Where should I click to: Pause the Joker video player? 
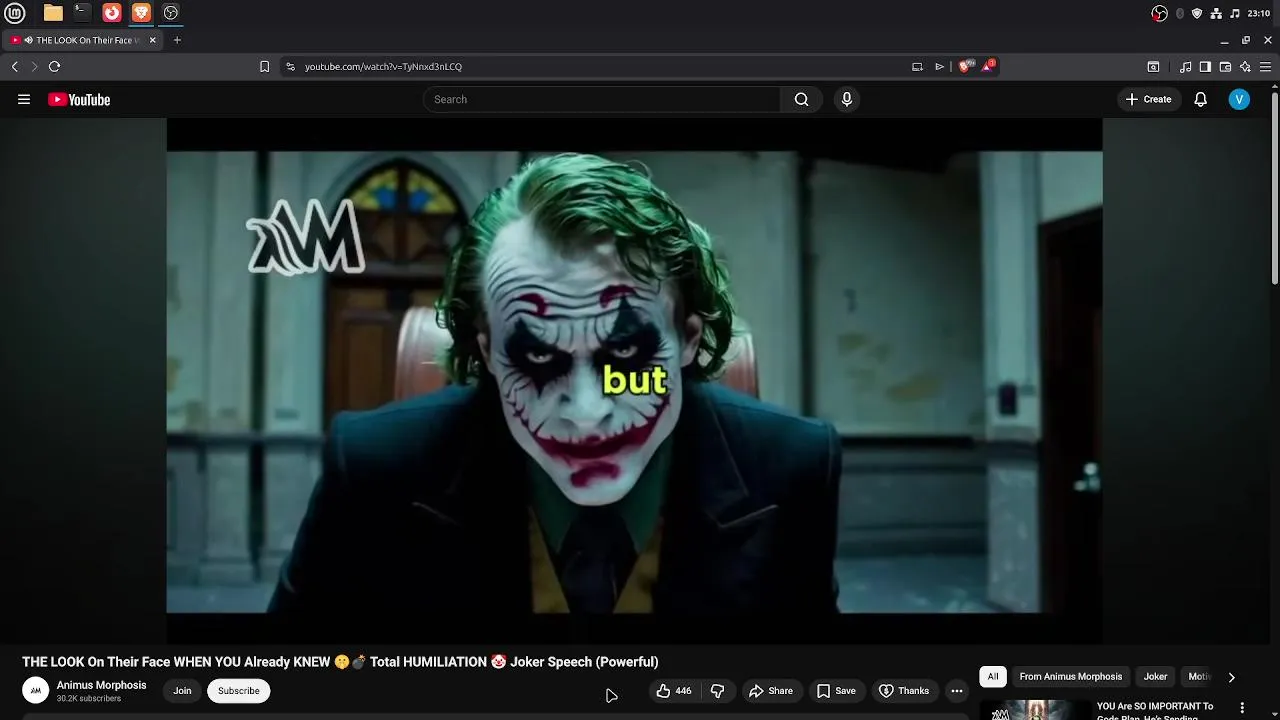click(x=634, y=381)
